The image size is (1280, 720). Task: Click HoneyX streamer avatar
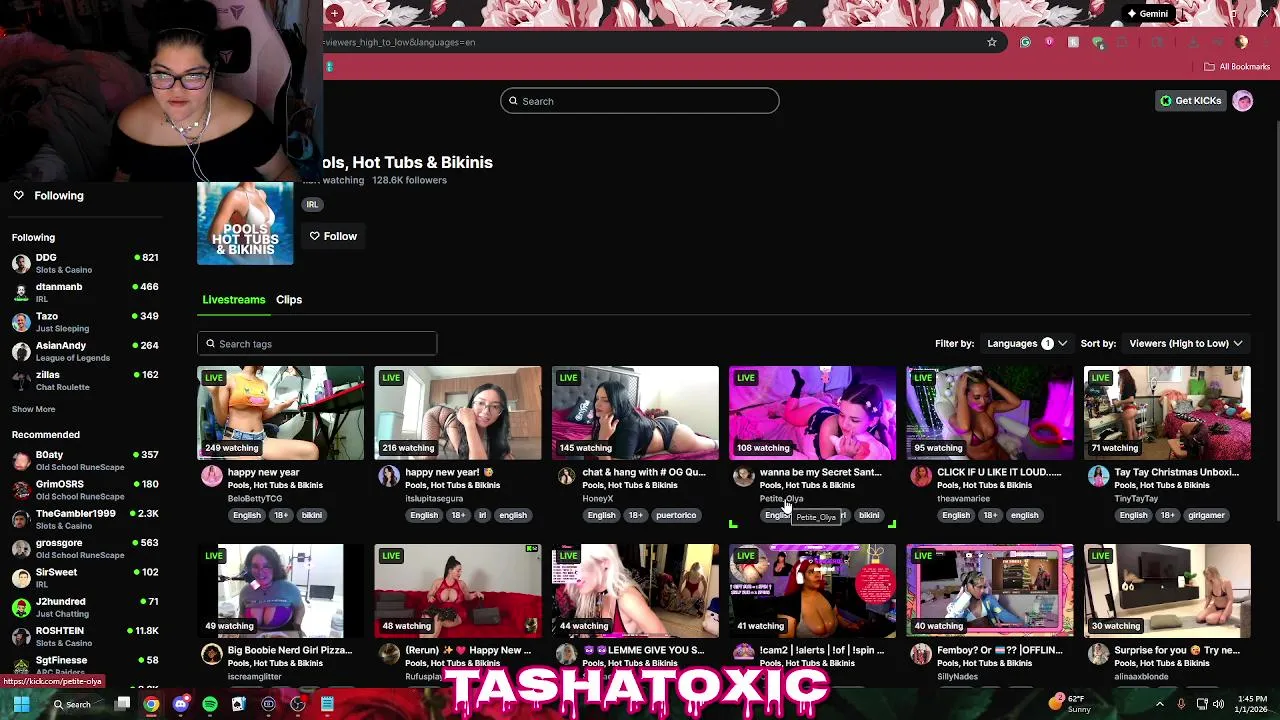[566, 476]
